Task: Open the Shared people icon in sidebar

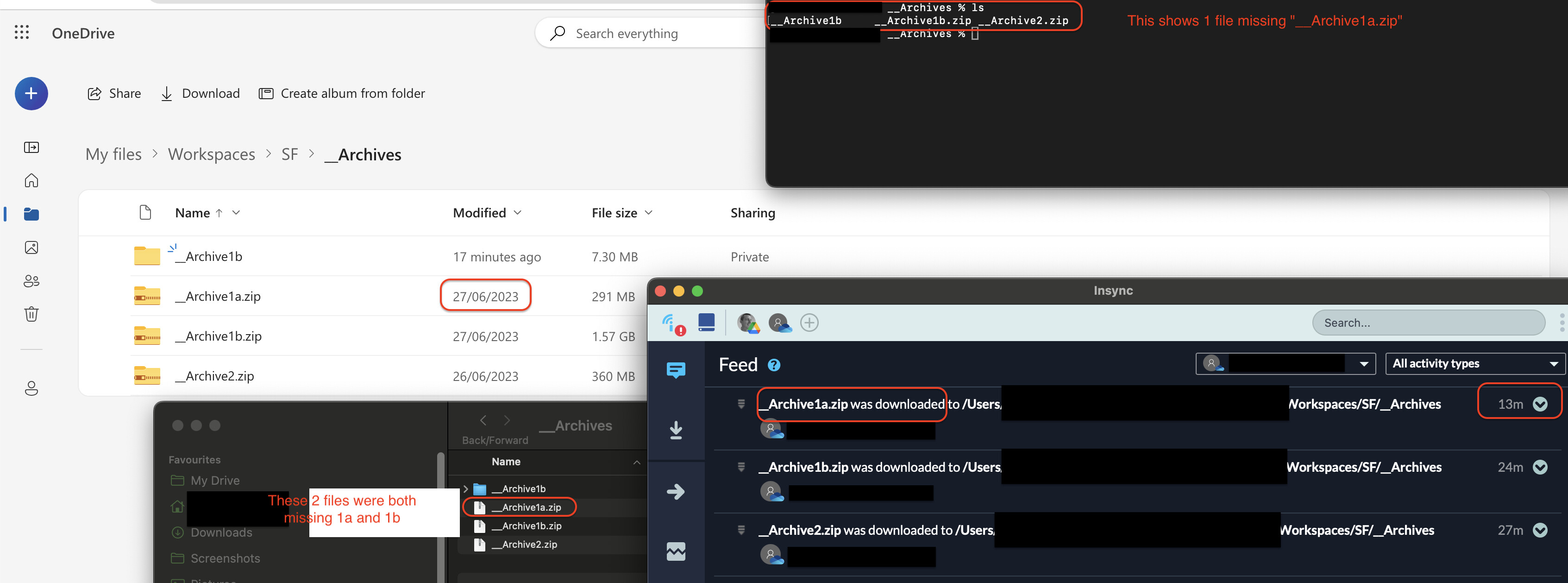Action: (x=31, y=281)
